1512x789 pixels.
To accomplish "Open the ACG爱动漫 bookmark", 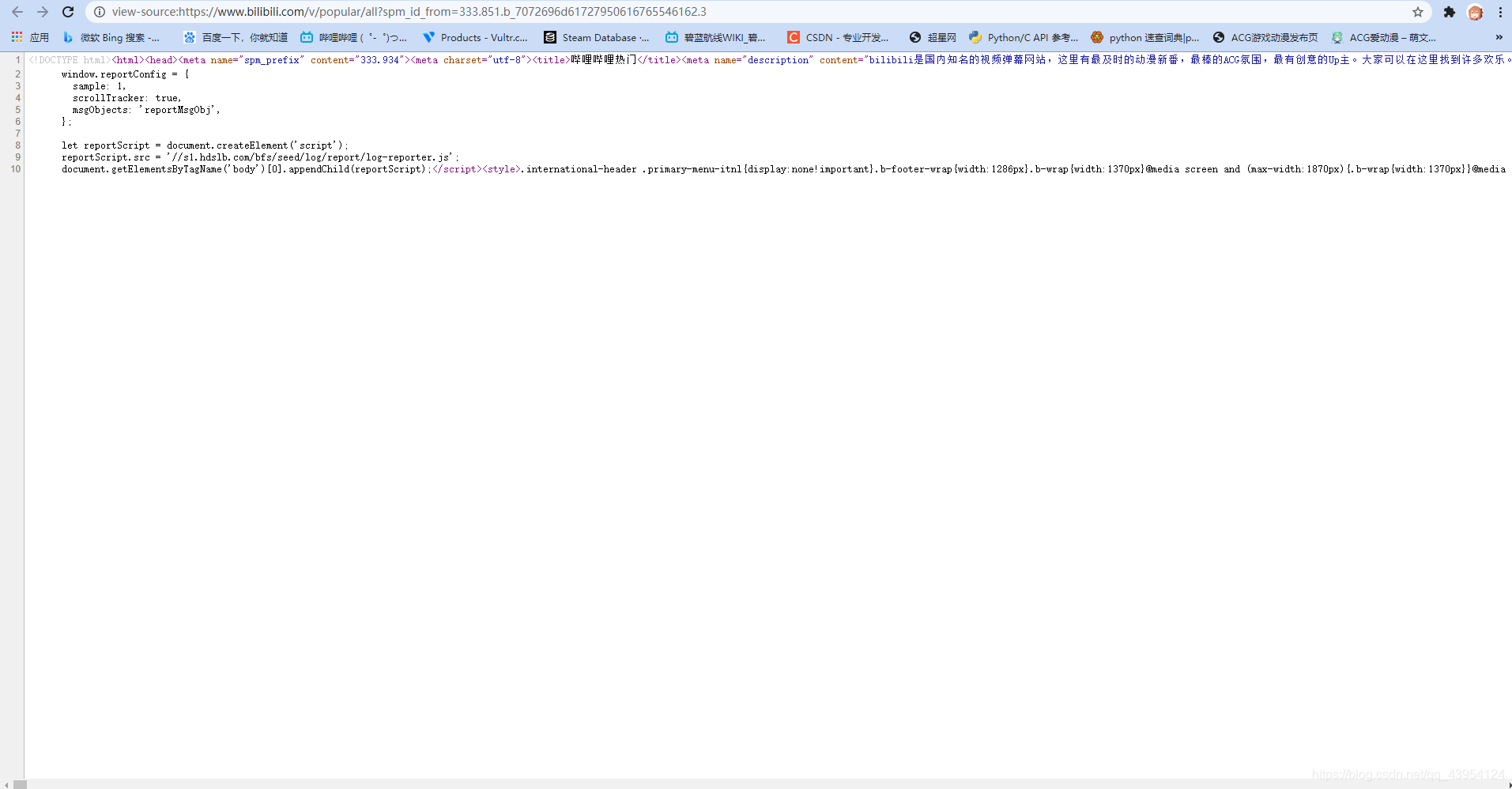I will point(1384,37).
